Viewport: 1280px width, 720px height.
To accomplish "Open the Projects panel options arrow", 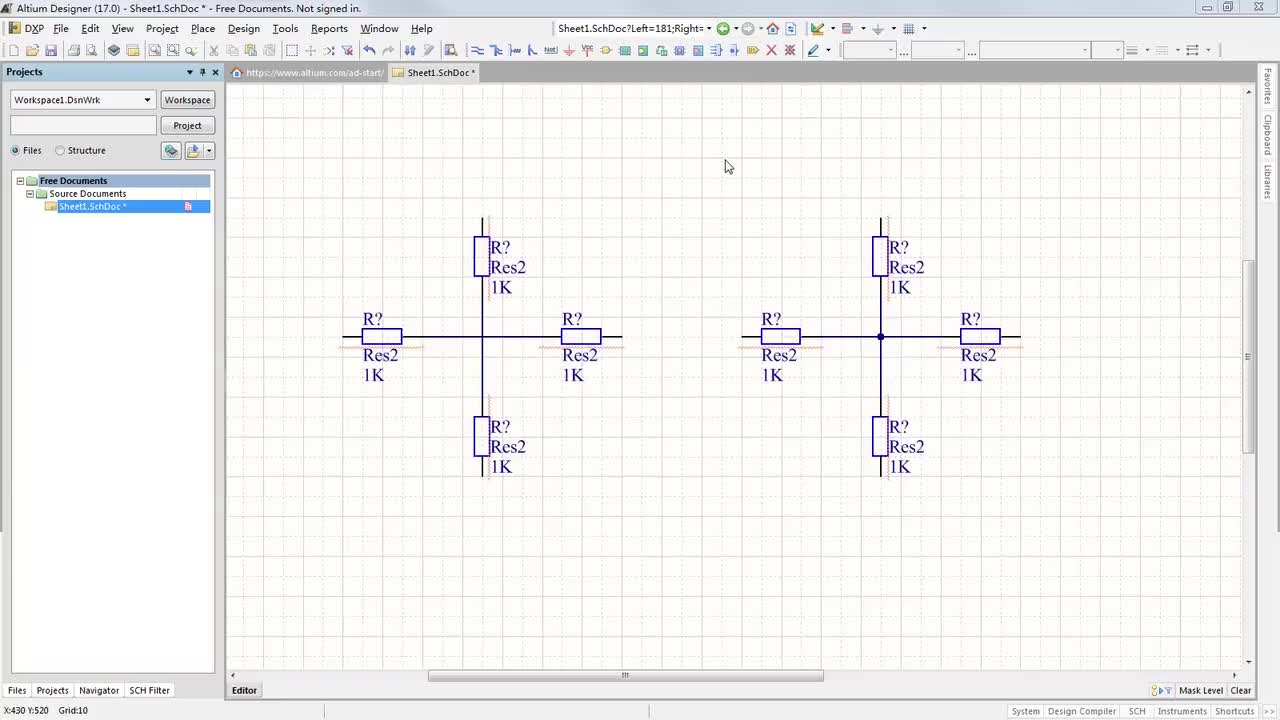I will point(189,72).
